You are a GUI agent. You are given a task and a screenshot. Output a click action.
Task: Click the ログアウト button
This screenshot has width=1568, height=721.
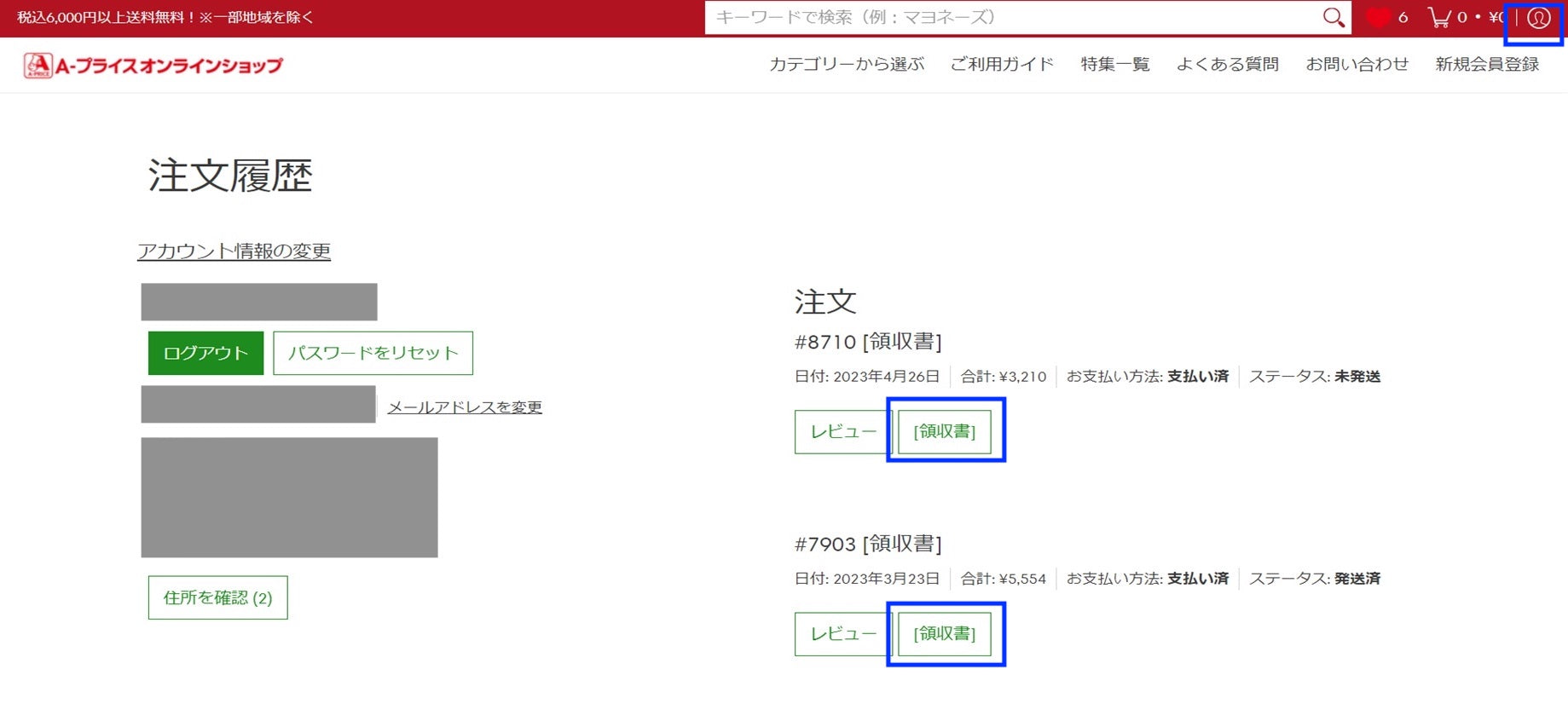[x=205, y=353]
